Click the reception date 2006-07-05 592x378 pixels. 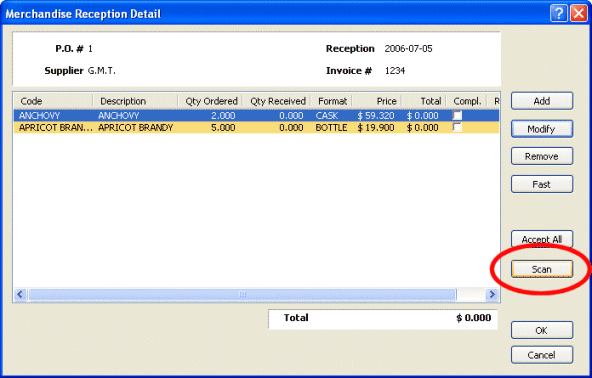click(408, 49)
